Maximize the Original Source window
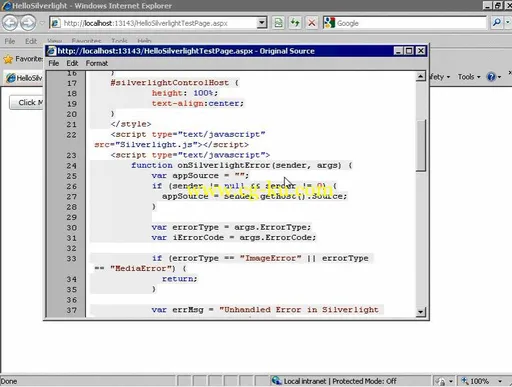The height and width of the screenshot is (387, 512). [409, 51]
